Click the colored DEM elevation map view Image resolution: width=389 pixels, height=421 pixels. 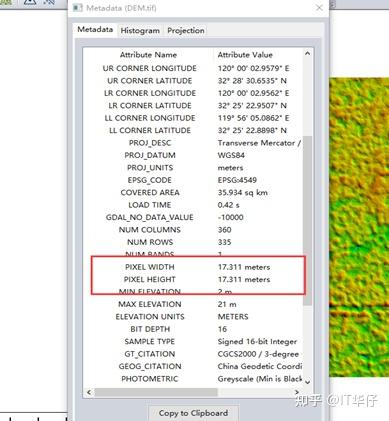(359, 227)
